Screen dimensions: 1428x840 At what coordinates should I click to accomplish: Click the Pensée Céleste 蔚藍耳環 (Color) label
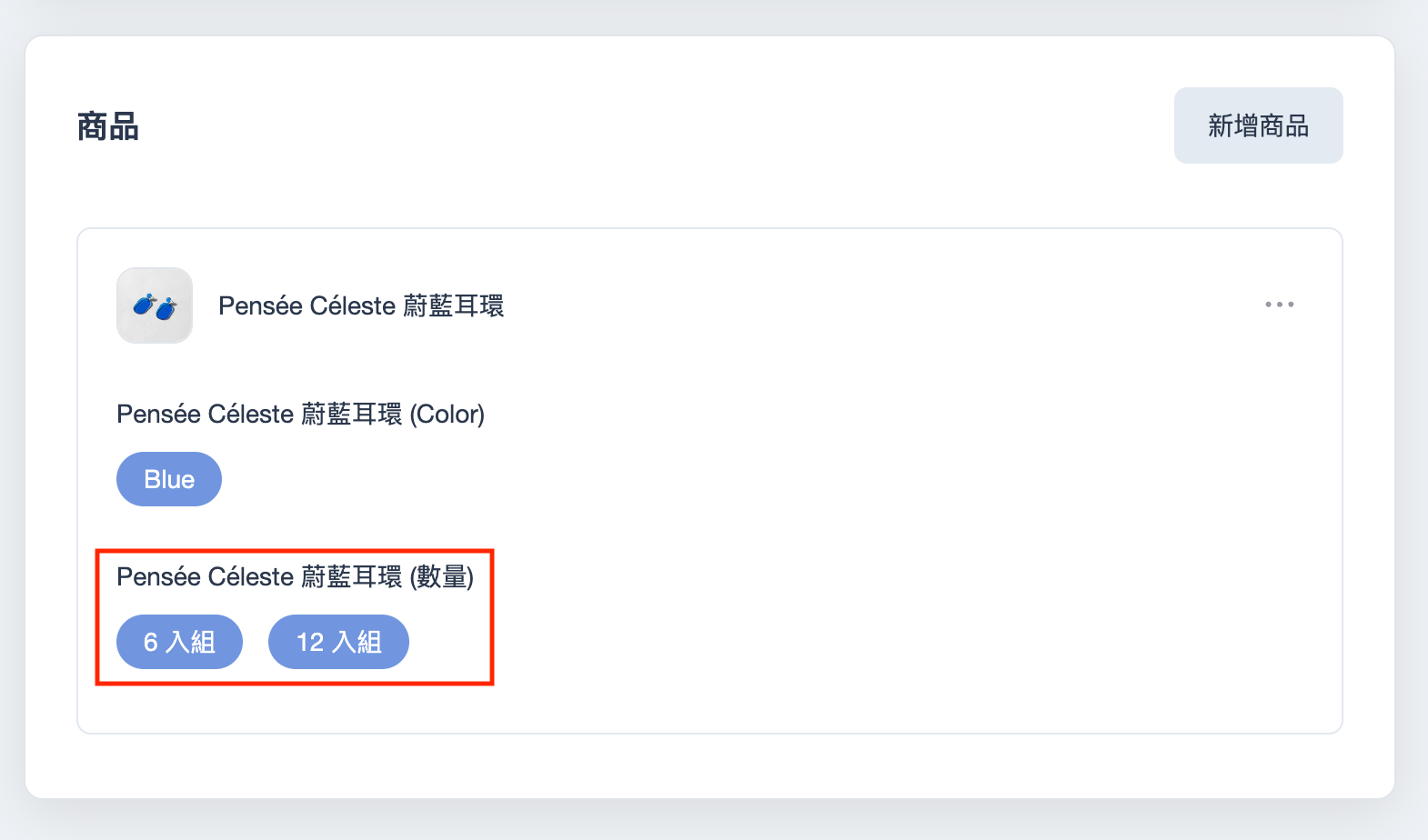tap(300, 415)
